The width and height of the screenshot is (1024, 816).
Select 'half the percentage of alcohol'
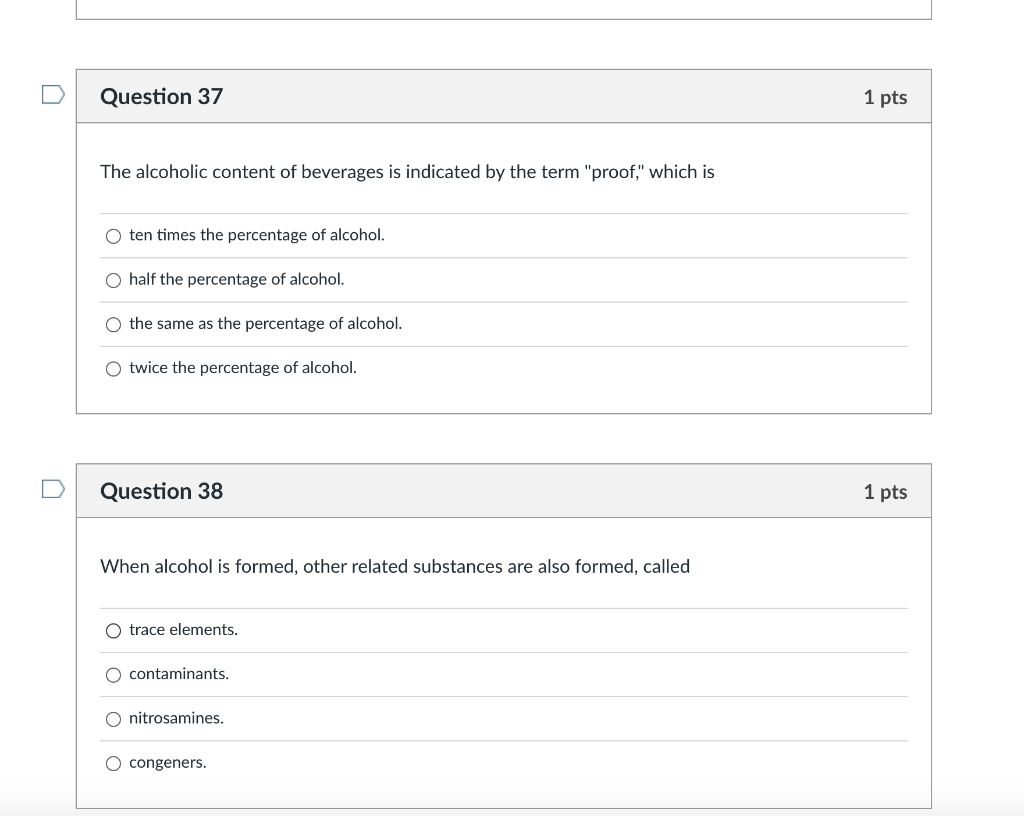click(114, 280)
